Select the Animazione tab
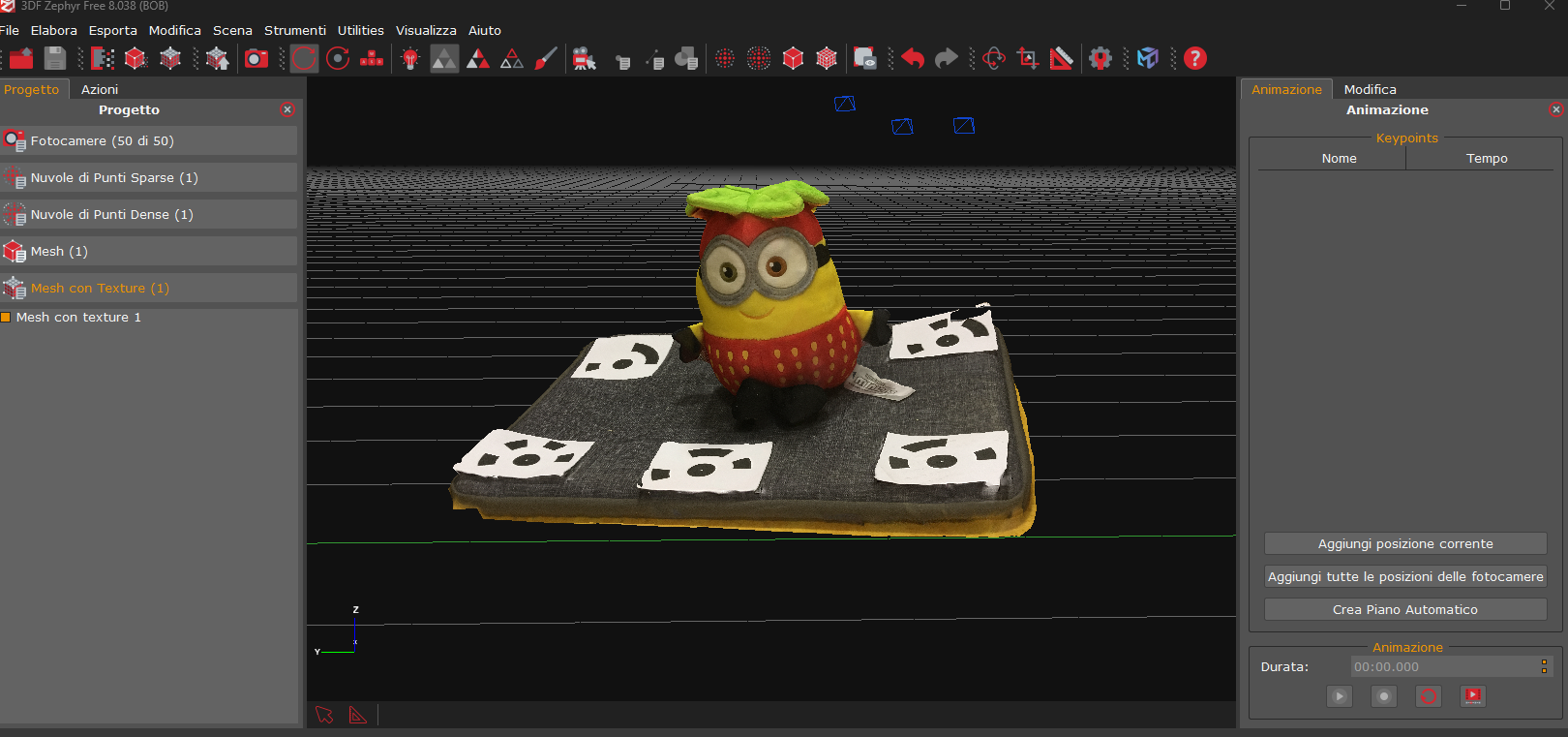1568x737 pixels. pyautogui.click(x=1286, y=89)
